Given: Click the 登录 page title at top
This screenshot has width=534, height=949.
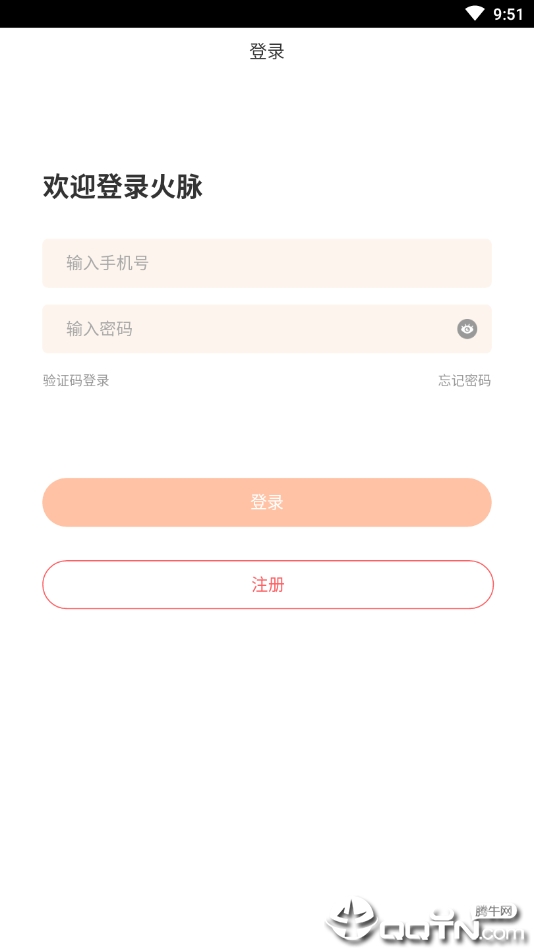Looking at the screenshot, I should 267,51.
